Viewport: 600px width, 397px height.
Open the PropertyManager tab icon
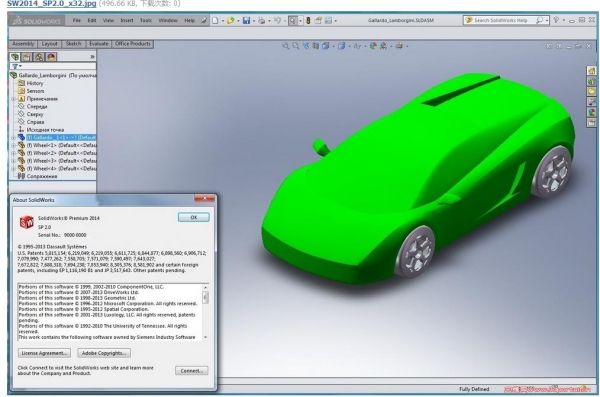pyautogui.click(x=27, y=57)
